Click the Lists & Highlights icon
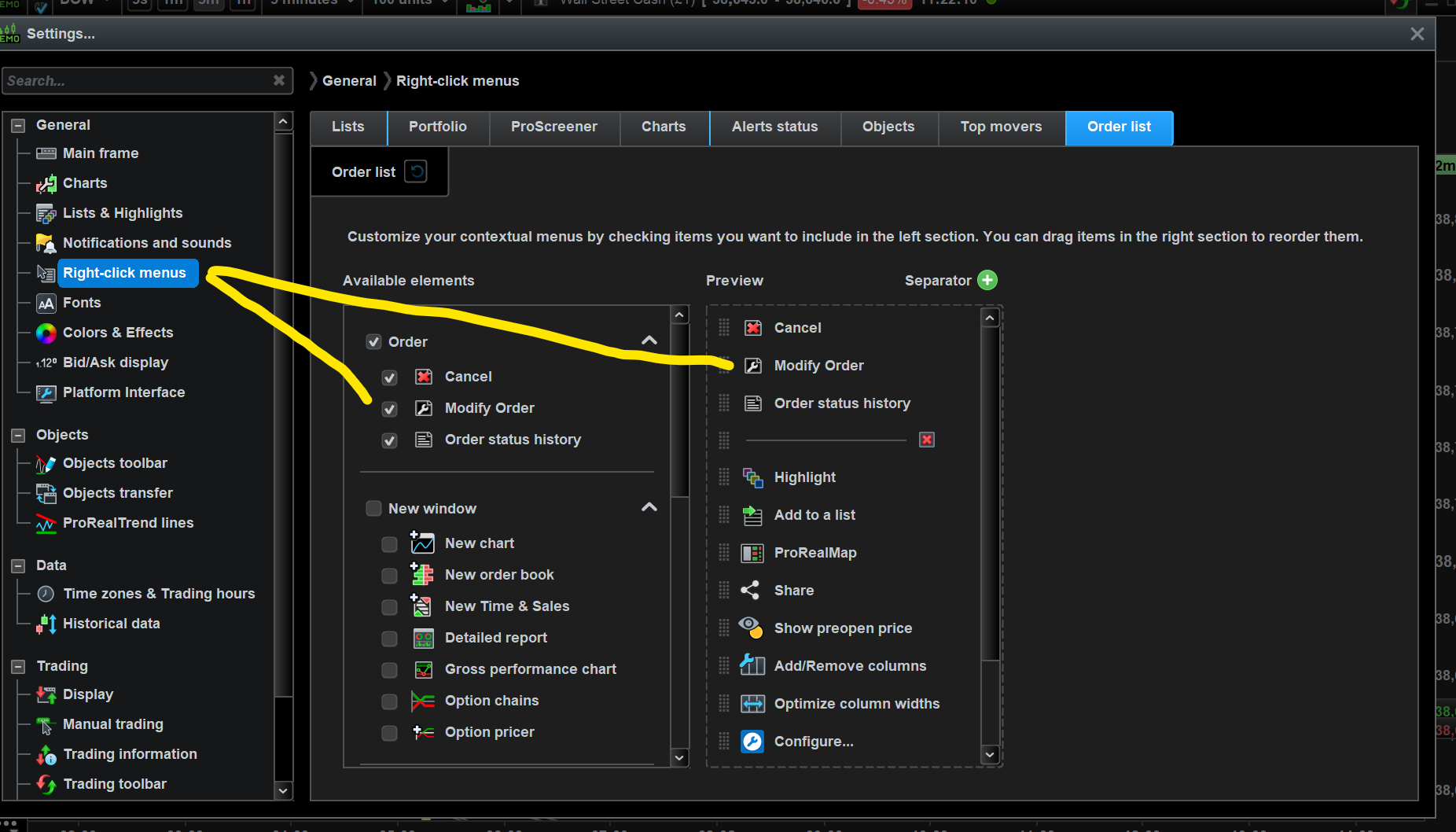1456x832 pixels. 46,214
